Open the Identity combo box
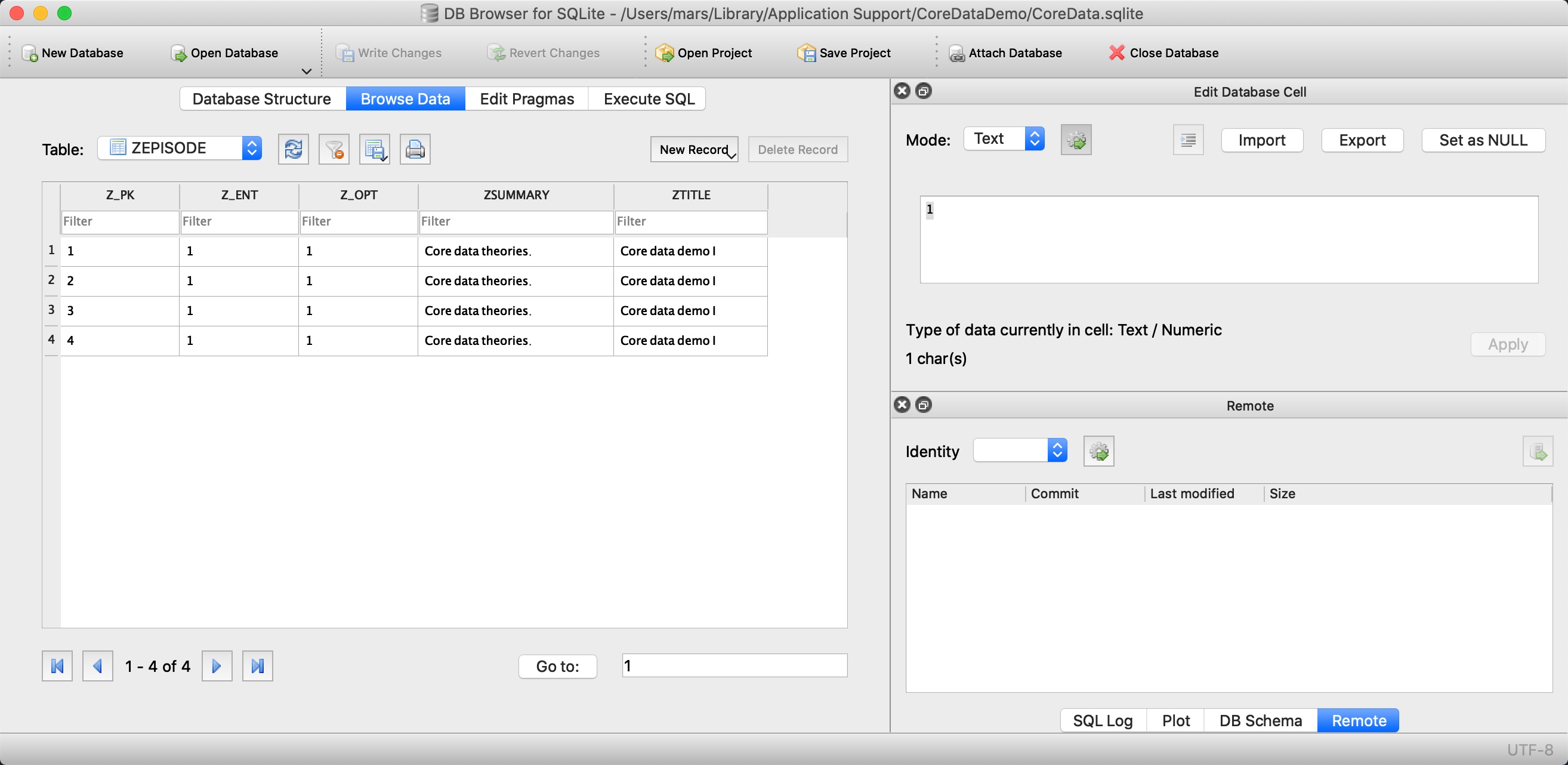Screen dimensions: 1568x765 point(1020,451)
